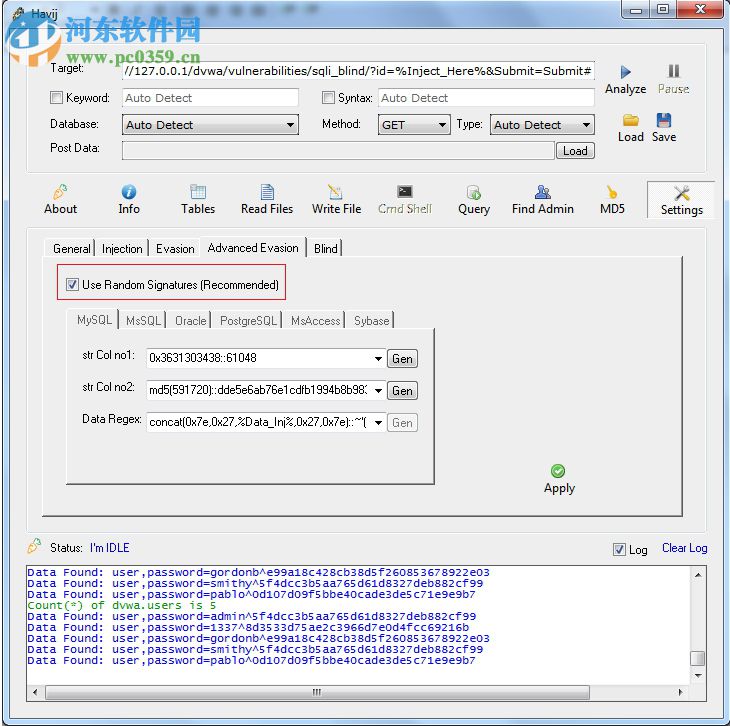
Task: Click Gen button for Data Regex
Action: [x=402, y=423]
